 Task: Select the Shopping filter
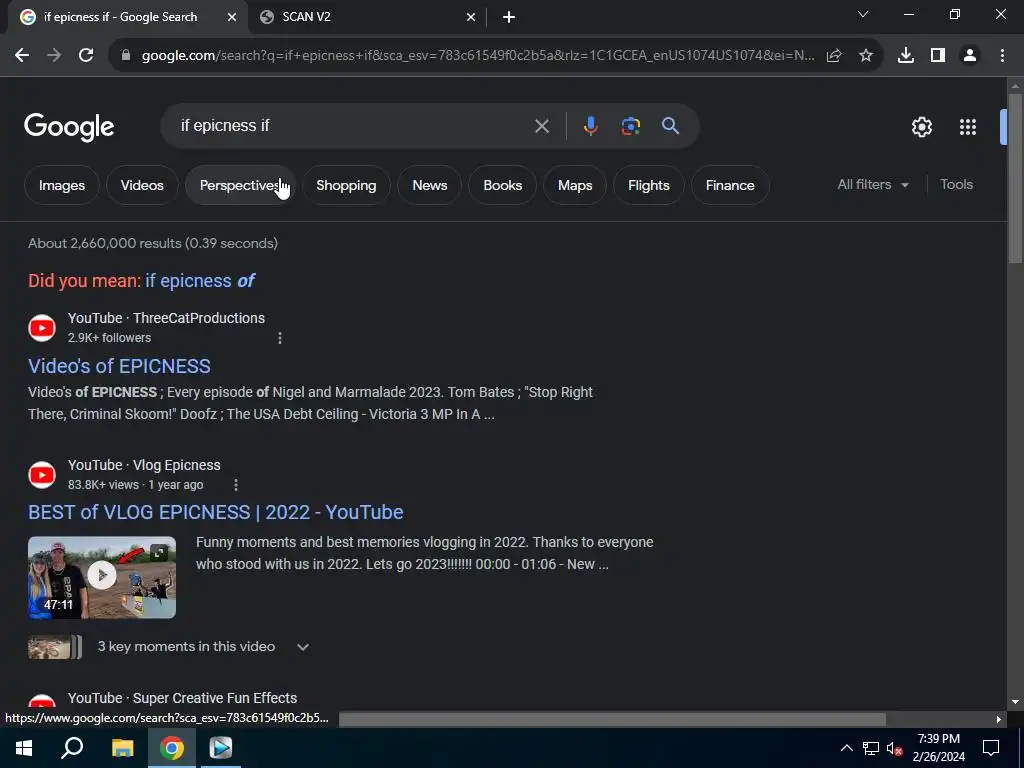(346, 185)
